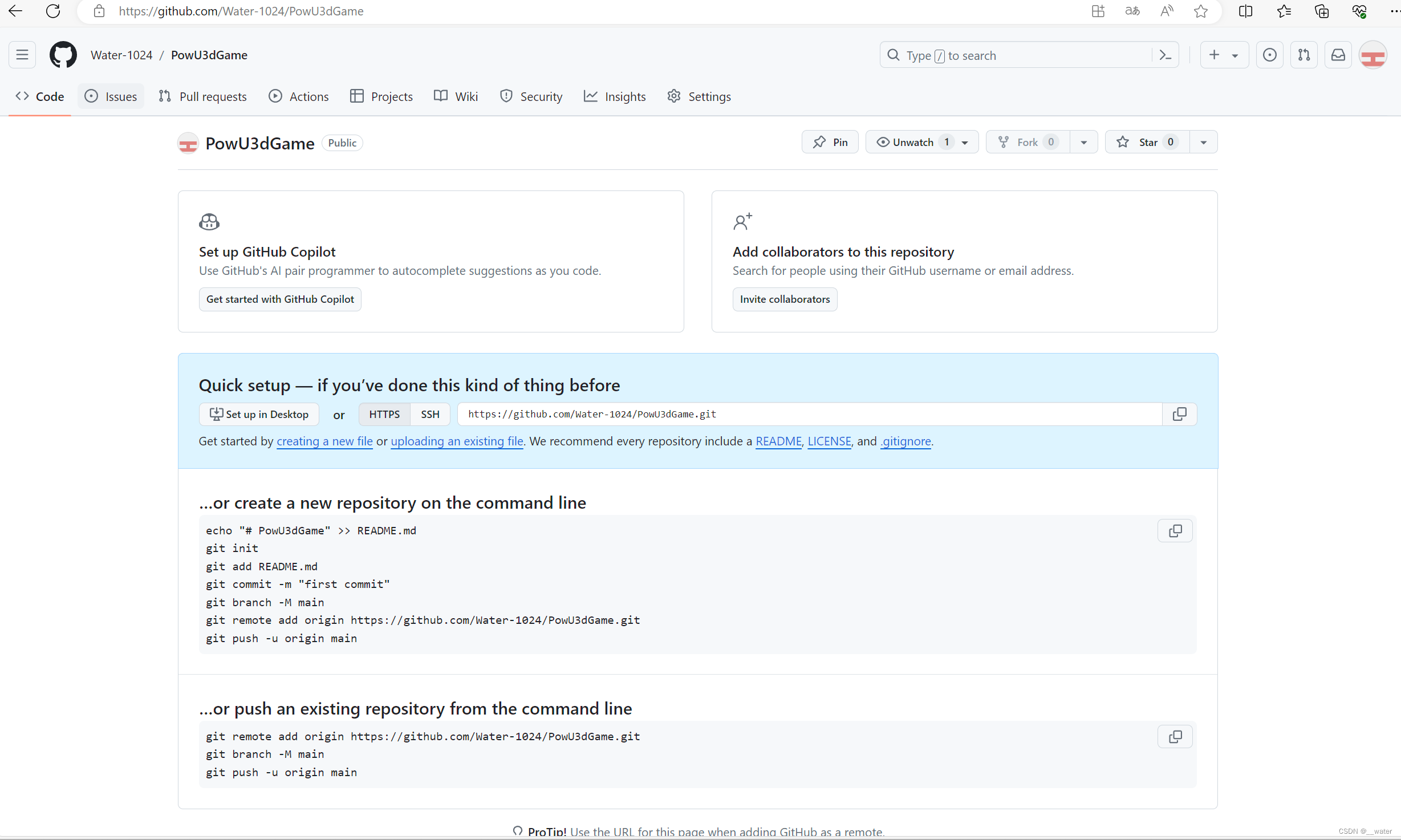The image size is (1401, 840).
Task: Click the GitHub Octocat home logo
Action: click(63, 55)
